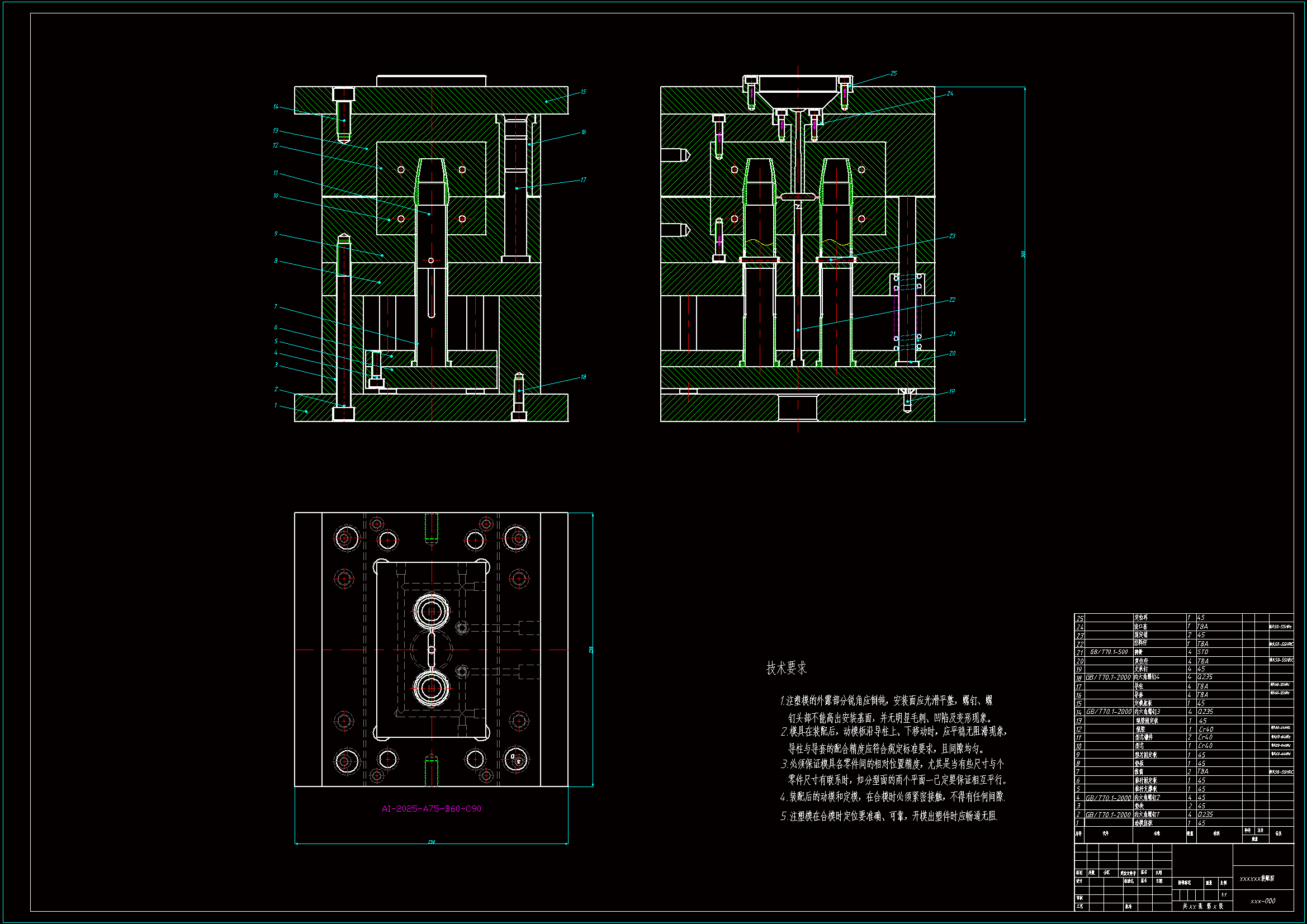
Task: Click part balloon number 25 in right section view
Action: (x=893, y=73)
